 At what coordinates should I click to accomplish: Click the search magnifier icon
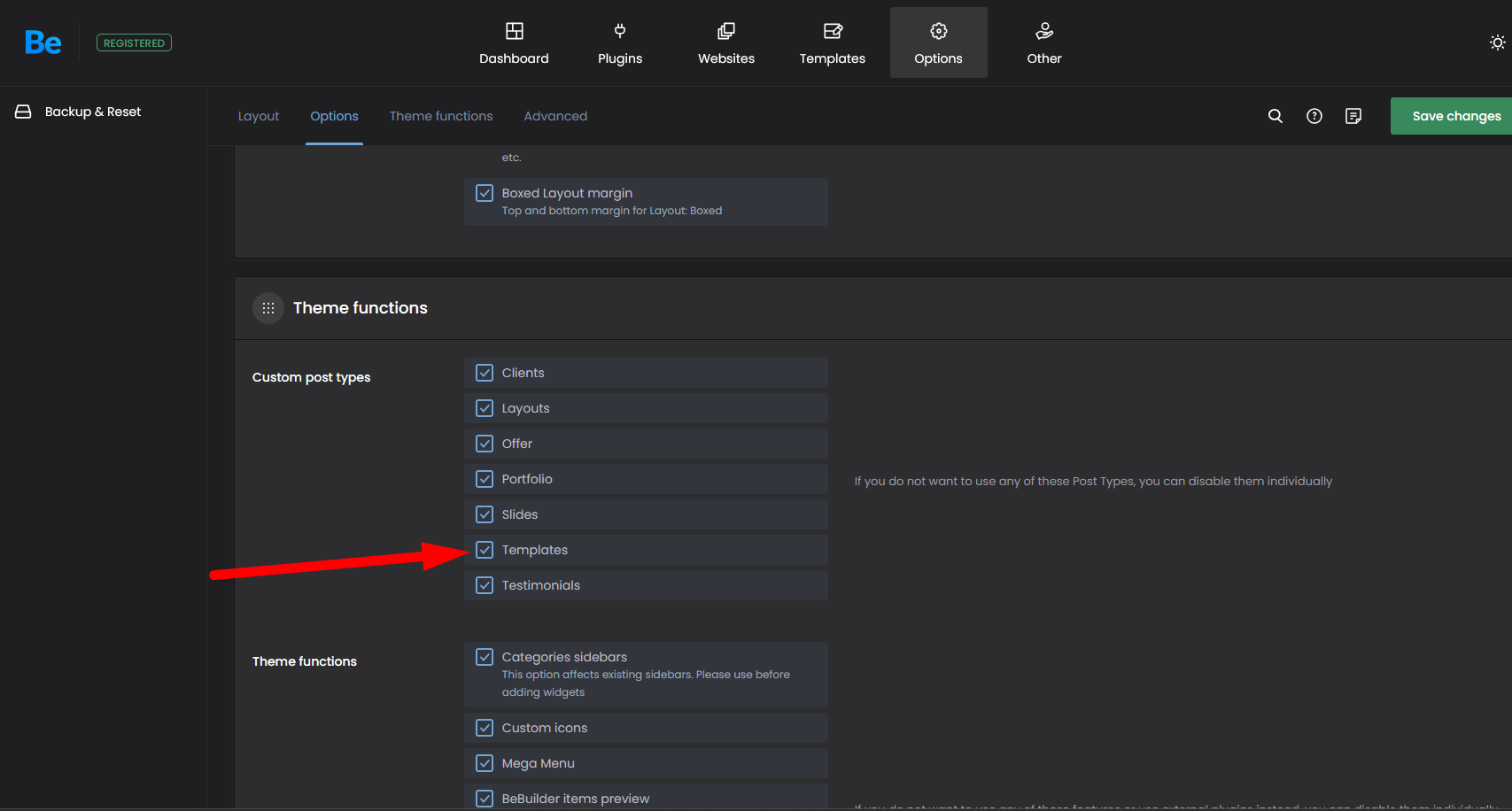(x=1276, y=116)
